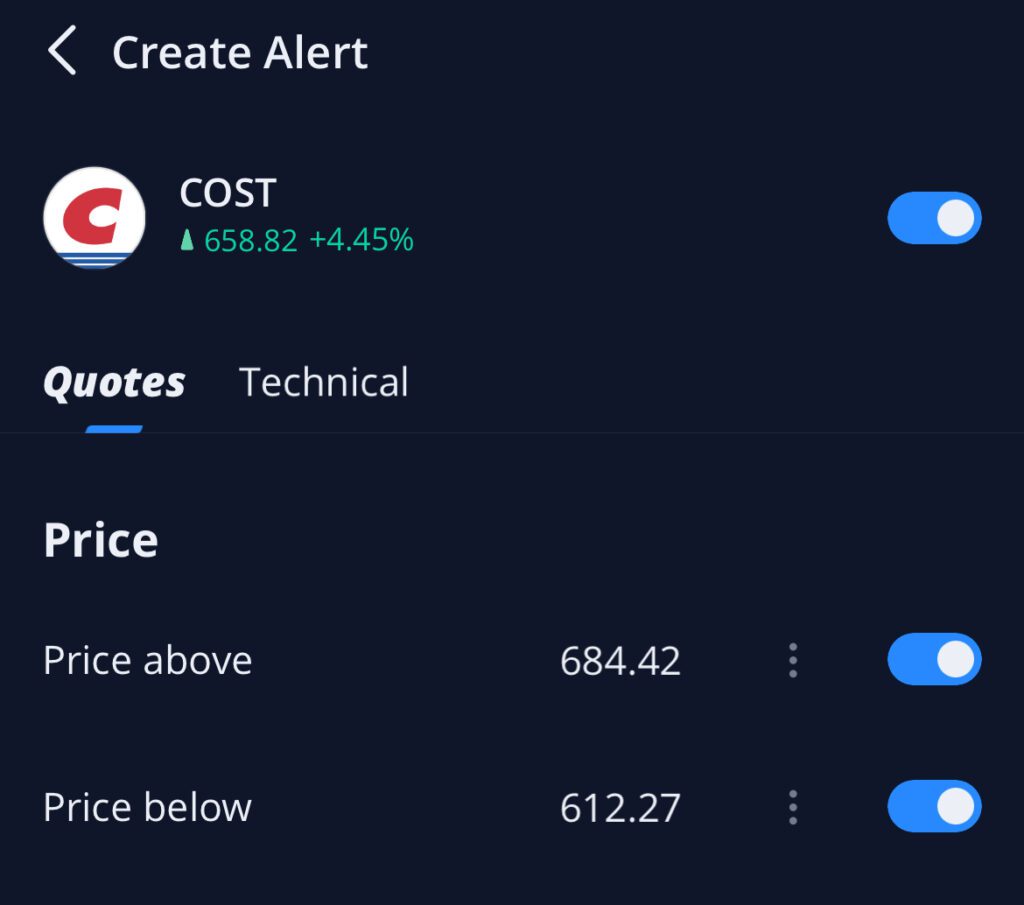Disable the Price above alert toggle
The height and width of the screenshot is (905, 1024).
934,660
